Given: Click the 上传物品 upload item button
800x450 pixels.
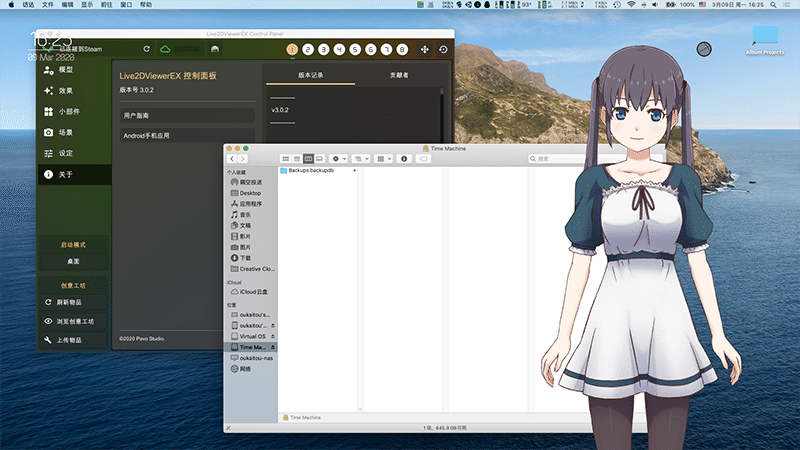Looking at the screenshot, I should pyautogui.click(x=73, y=340).
